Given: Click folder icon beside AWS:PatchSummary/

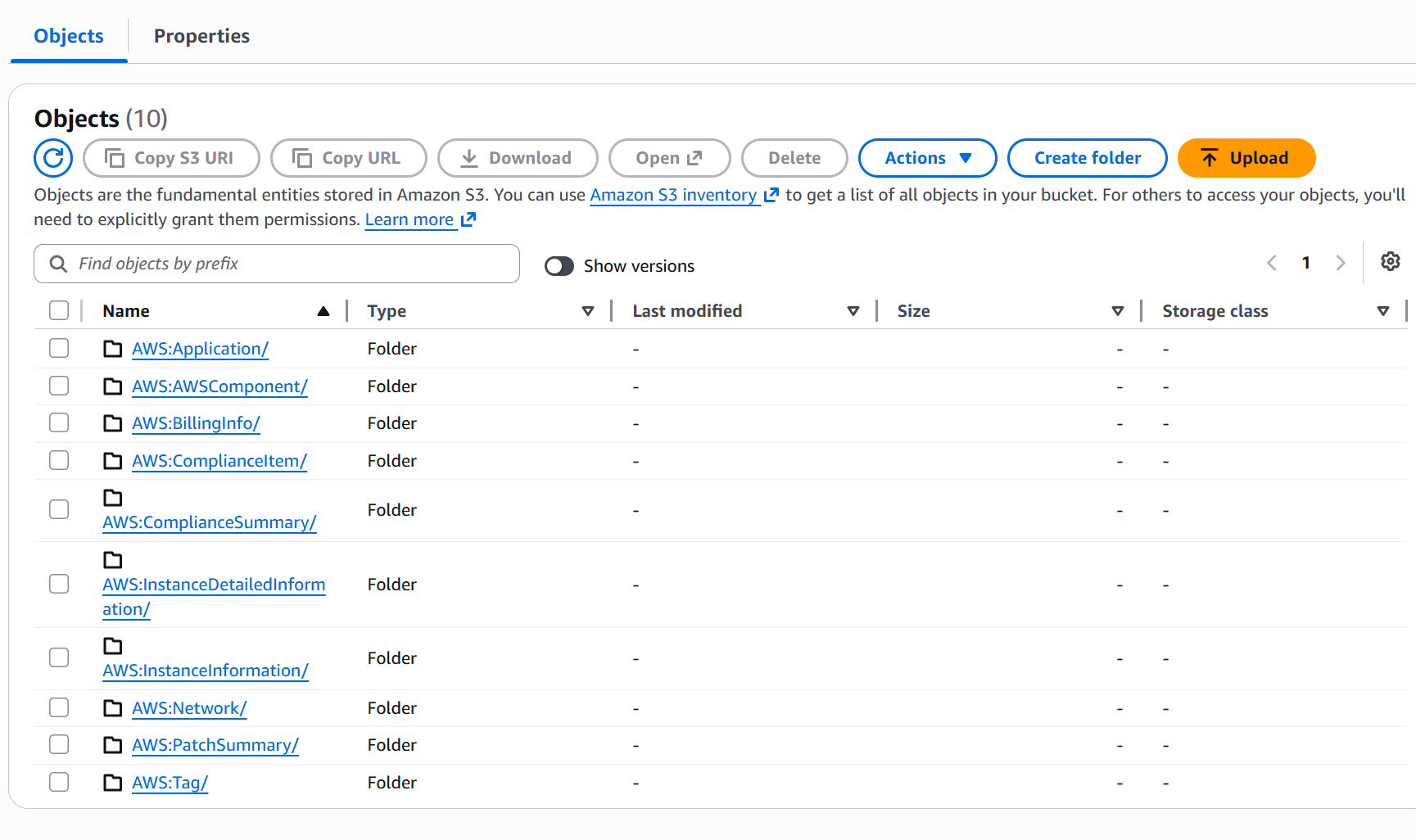Looking at the screenshot, I should 113,745.
